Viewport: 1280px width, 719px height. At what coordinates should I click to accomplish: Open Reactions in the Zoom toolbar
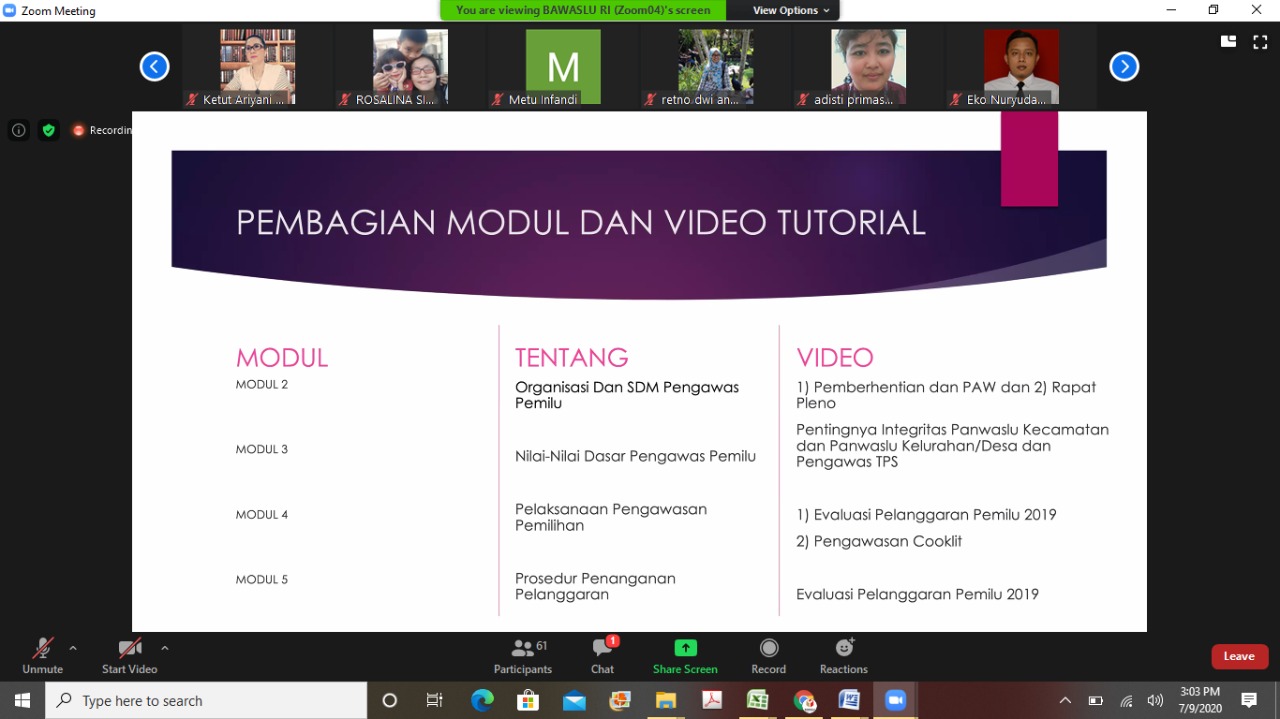click(843, 655)
